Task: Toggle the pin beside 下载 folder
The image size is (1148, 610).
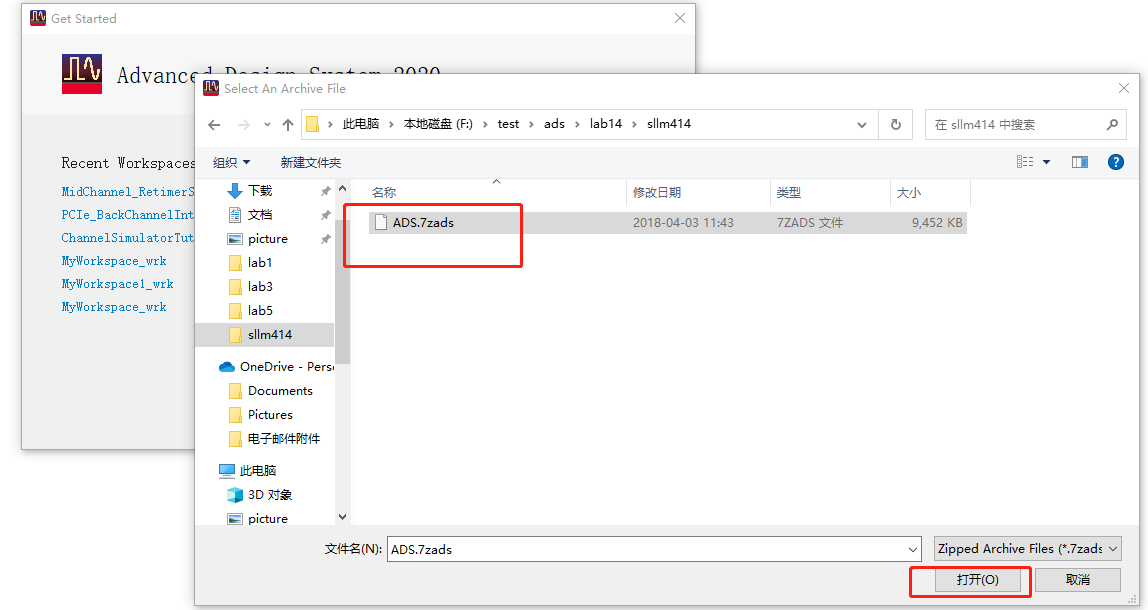Action: tap(327, 190)
